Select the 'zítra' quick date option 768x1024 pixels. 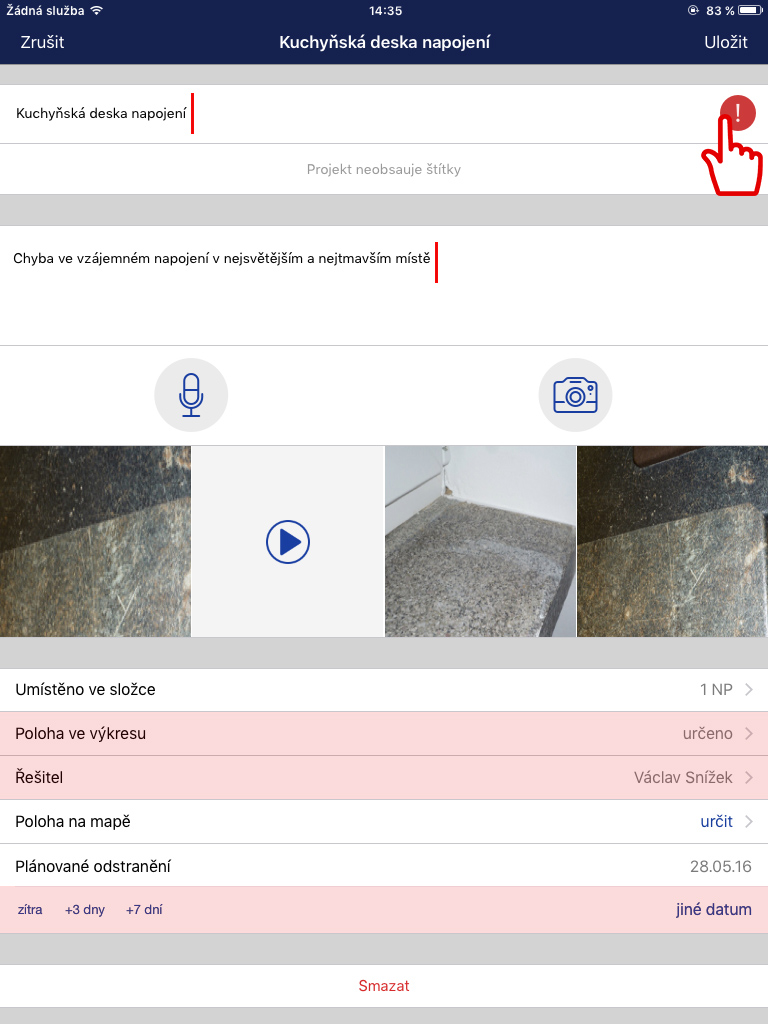pos(30,909)
